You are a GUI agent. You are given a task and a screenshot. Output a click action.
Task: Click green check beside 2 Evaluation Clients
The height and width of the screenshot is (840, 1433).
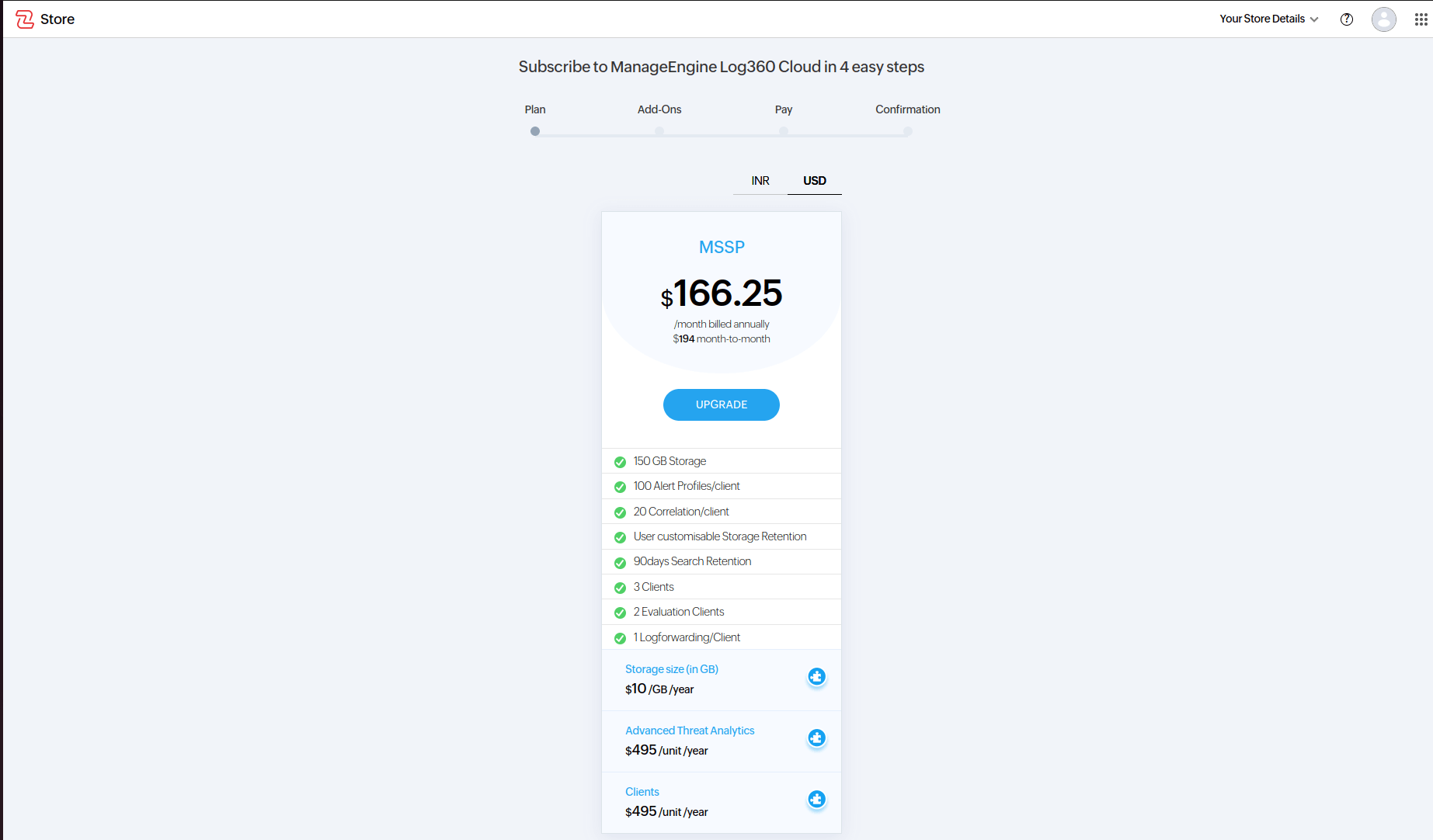620,613
